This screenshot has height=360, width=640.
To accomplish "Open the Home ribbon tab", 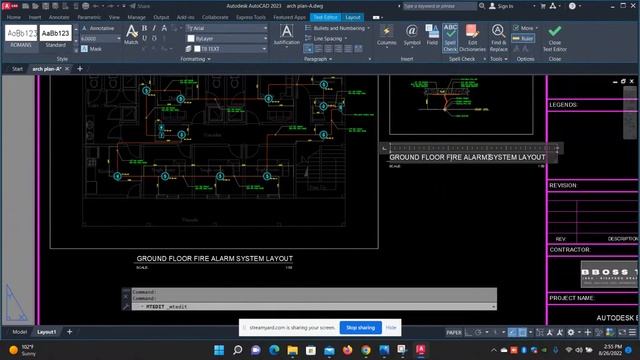I will pos(13,17).
